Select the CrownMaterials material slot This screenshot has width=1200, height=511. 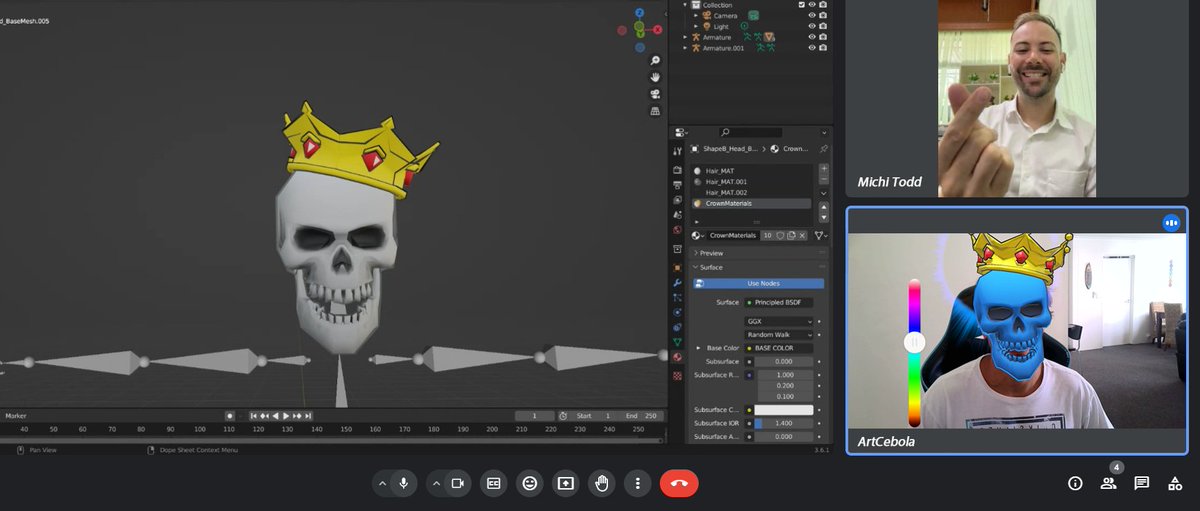pyautogui.click(x=750, y=203)
